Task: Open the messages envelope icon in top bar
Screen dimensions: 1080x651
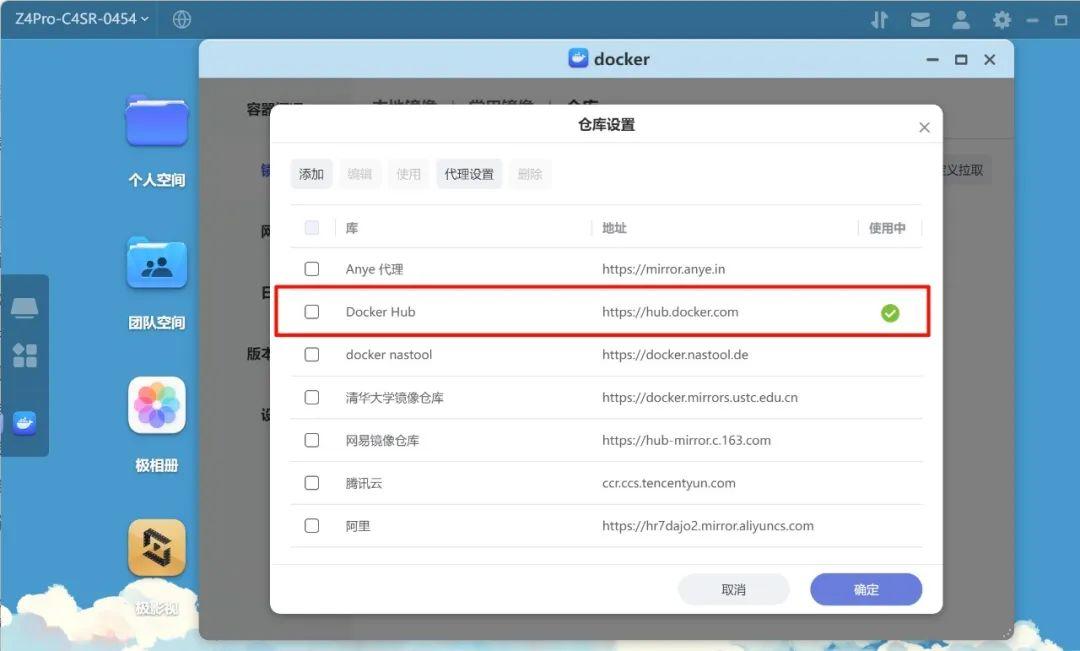Action: (x=920, y=18)
